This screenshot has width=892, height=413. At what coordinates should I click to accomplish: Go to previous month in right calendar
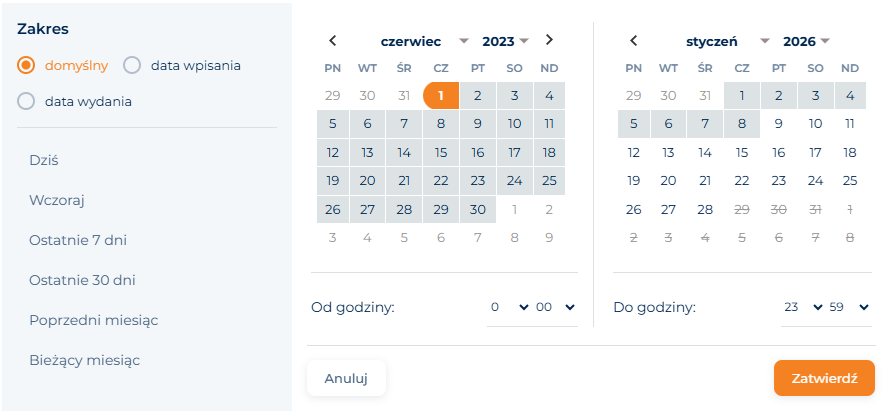pos(633,41)
